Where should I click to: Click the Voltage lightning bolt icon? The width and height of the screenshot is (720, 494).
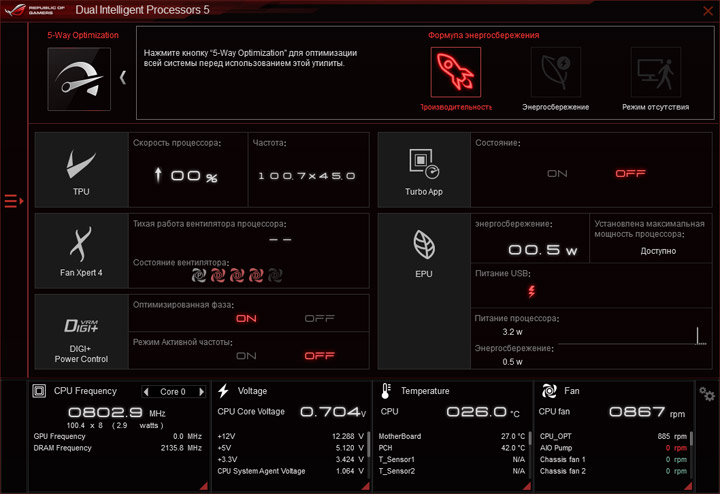click(x=223, y=391)
